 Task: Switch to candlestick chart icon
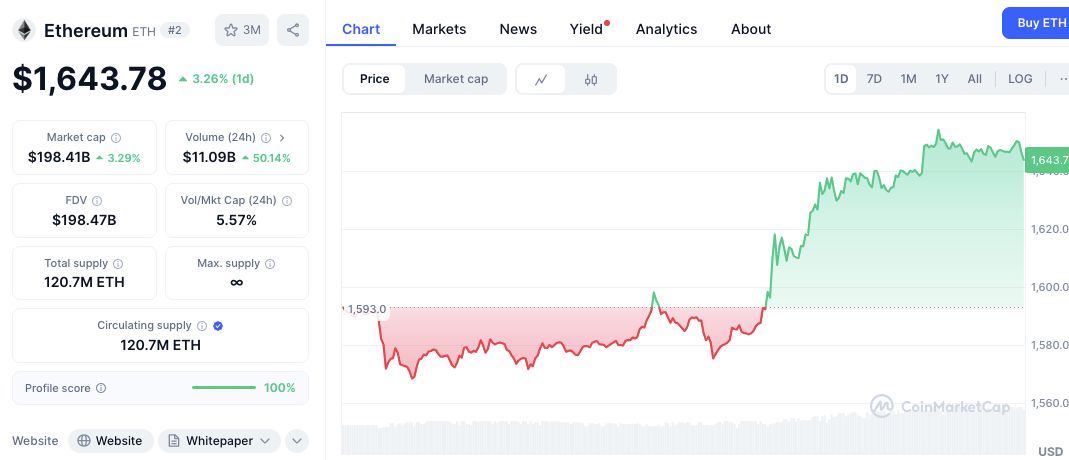pyautogui.click(x=591, y=79)
